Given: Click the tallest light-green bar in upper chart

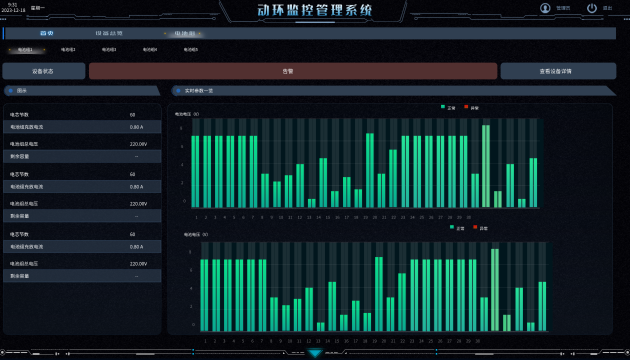Looking at the screenshot, I should 486,166.
